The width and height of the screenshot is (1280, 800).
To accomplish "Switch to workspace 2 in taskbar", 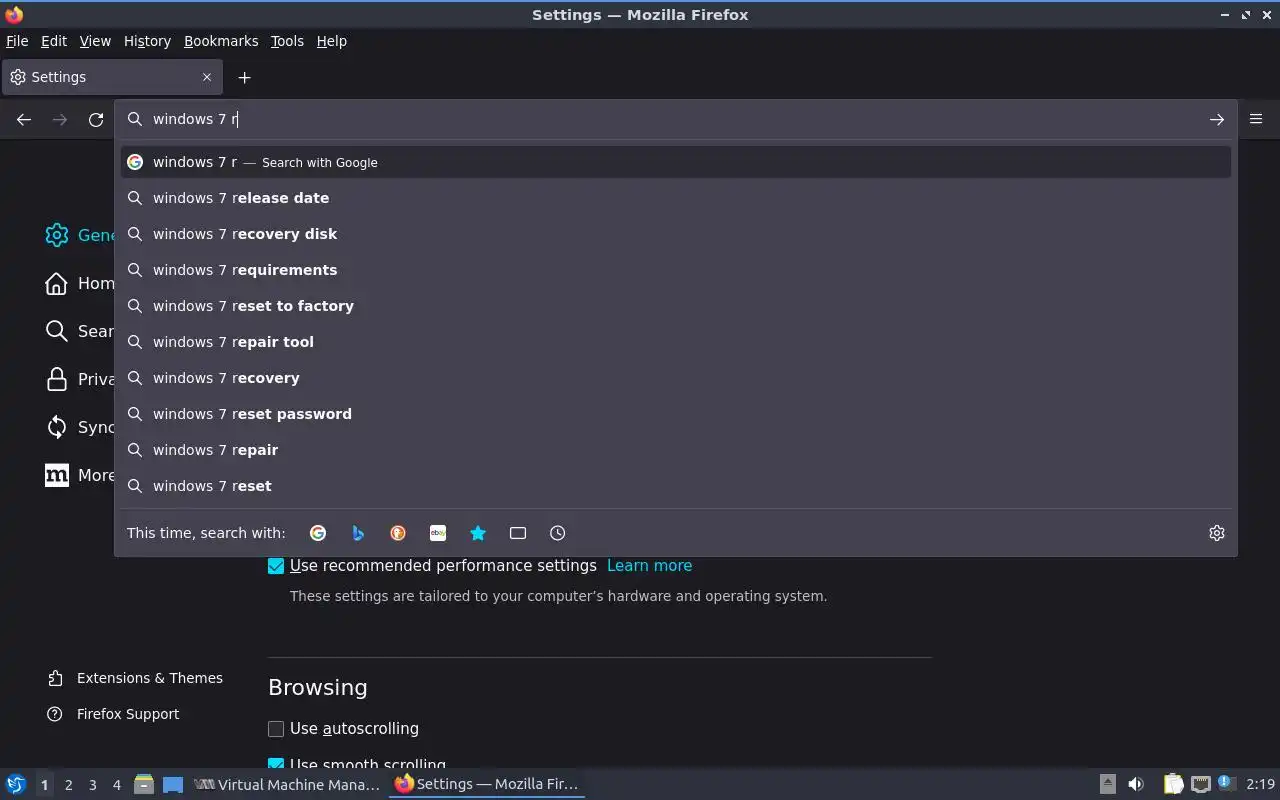I will click(x=68, y=785).
